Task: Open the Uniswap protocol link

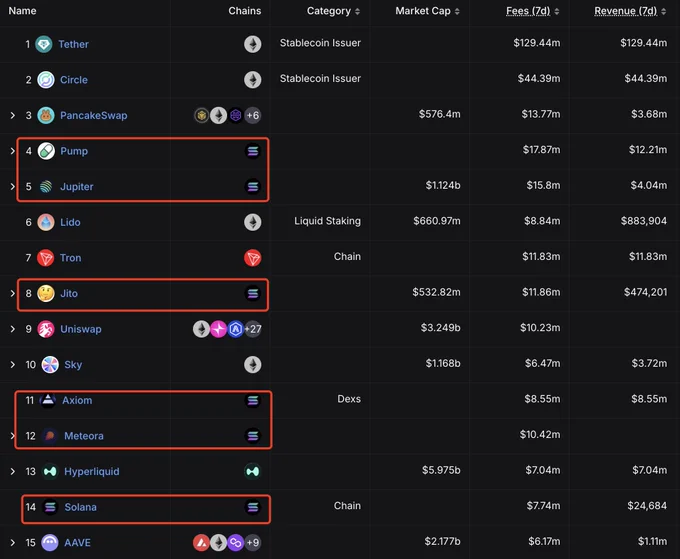Action: tap(81, 329)
